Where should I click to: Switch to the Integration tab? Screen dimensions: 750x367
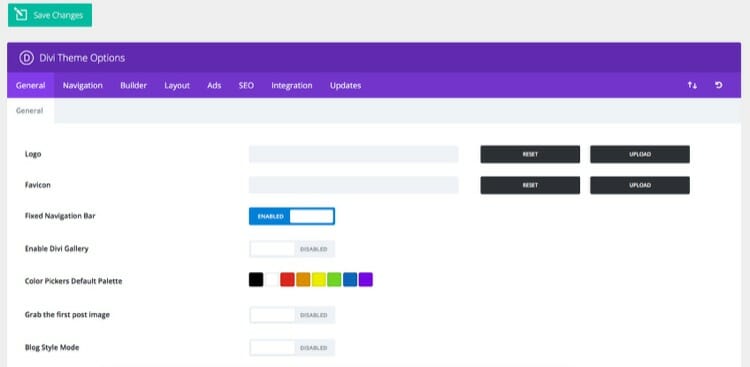[292, 85]
